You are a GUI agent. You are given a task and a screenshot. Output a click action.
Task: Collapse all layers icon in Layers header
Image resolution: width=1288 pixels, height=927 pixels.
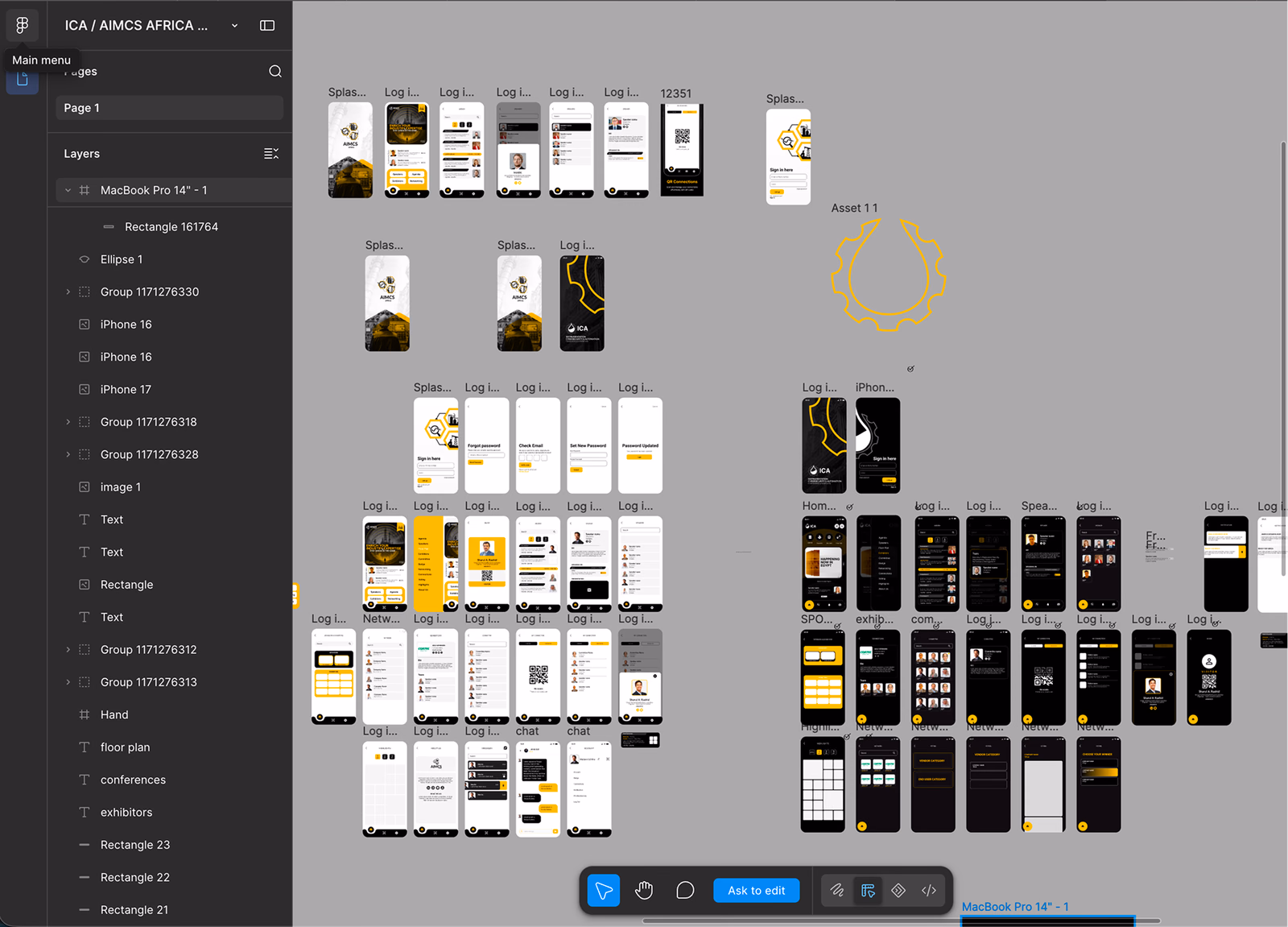[271, 154]
